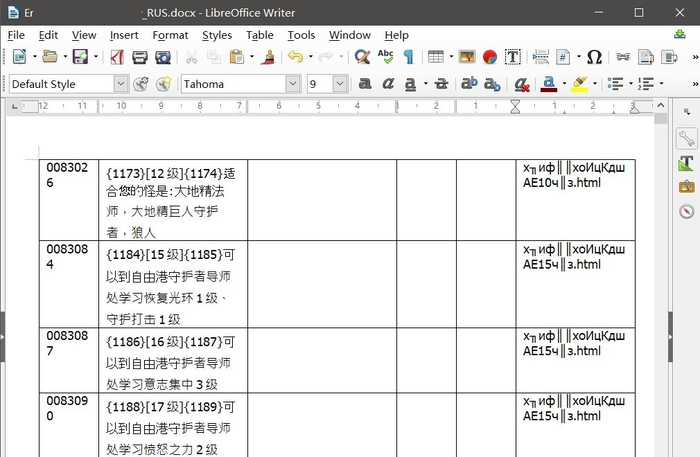Toggle formatting marks (pilcrow)
The image size is (700, 457).
pos(408,57)
